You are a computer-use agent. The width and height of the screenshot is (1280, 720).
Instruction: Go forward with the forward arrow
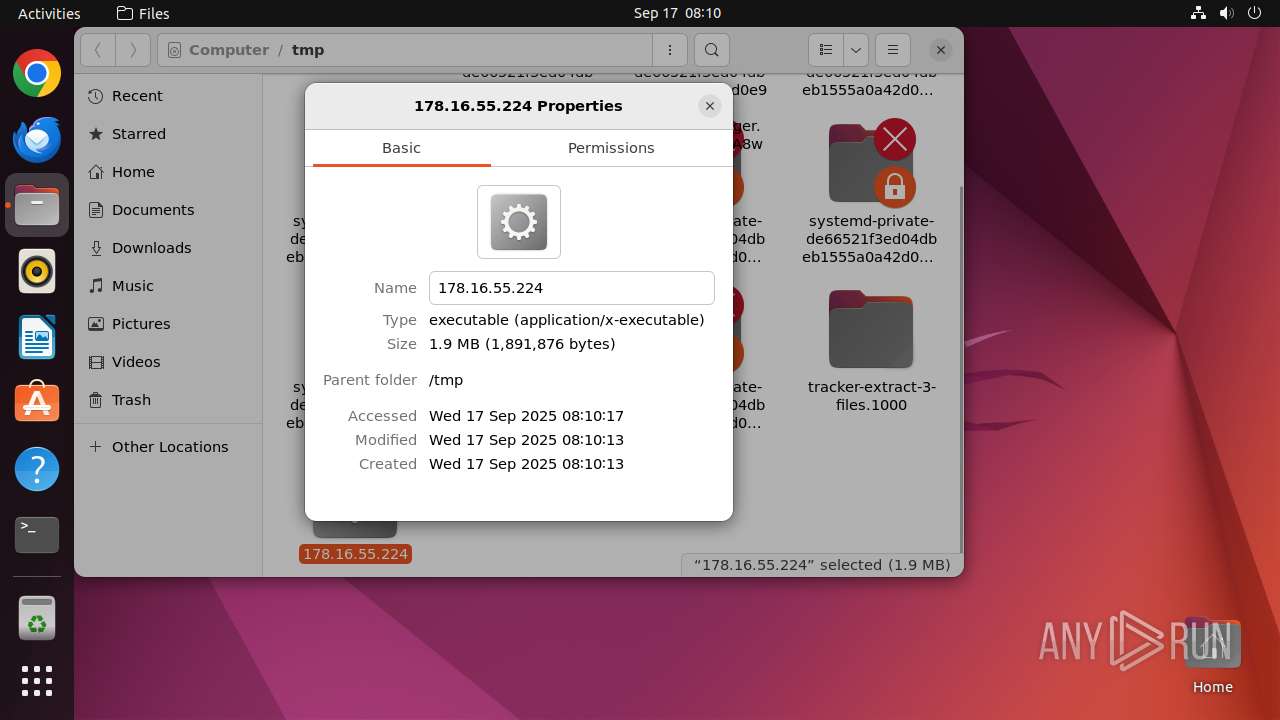pyautogui.click(x=133, y=50)
